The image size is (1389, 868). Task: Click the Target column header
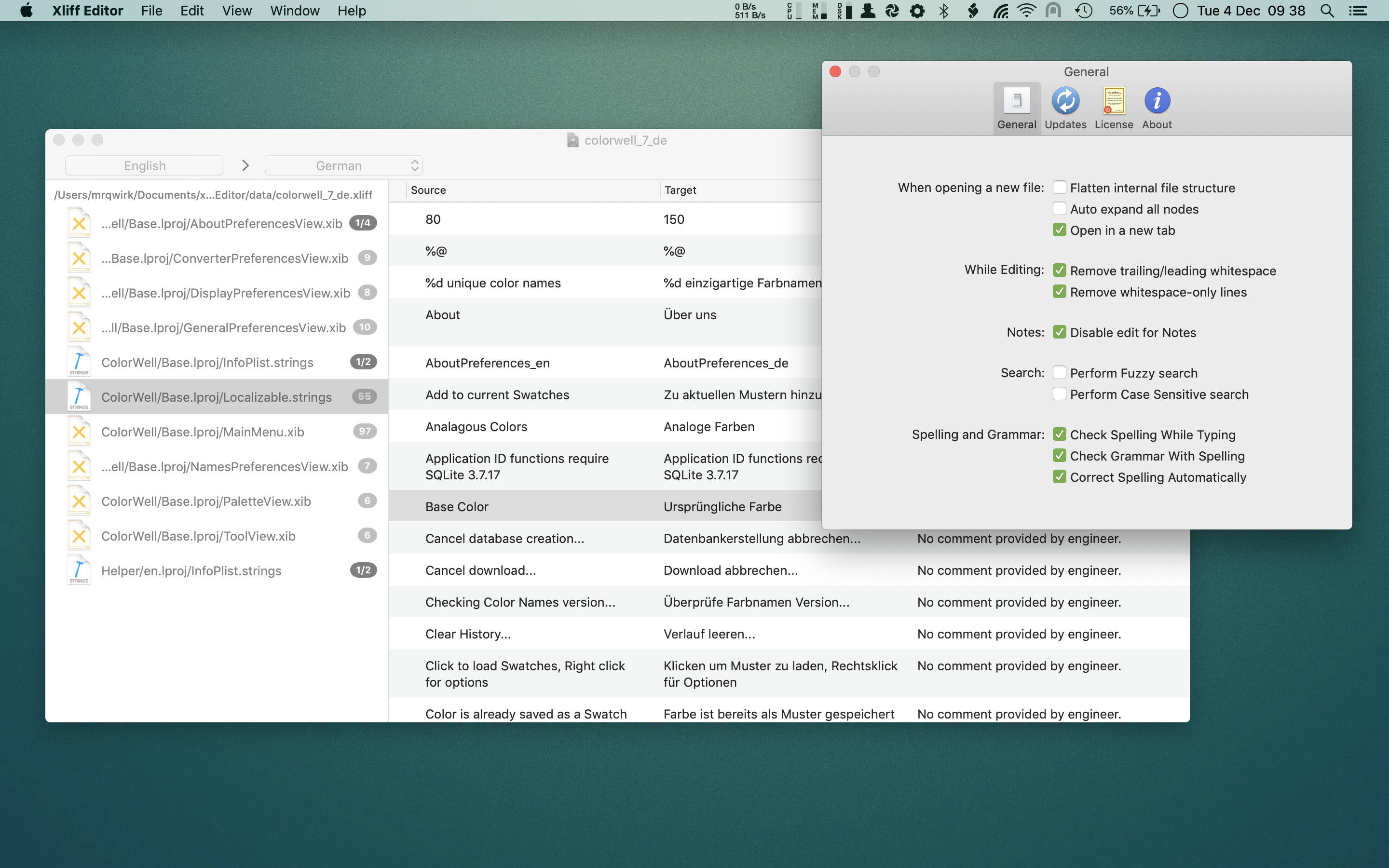[740, 190]
